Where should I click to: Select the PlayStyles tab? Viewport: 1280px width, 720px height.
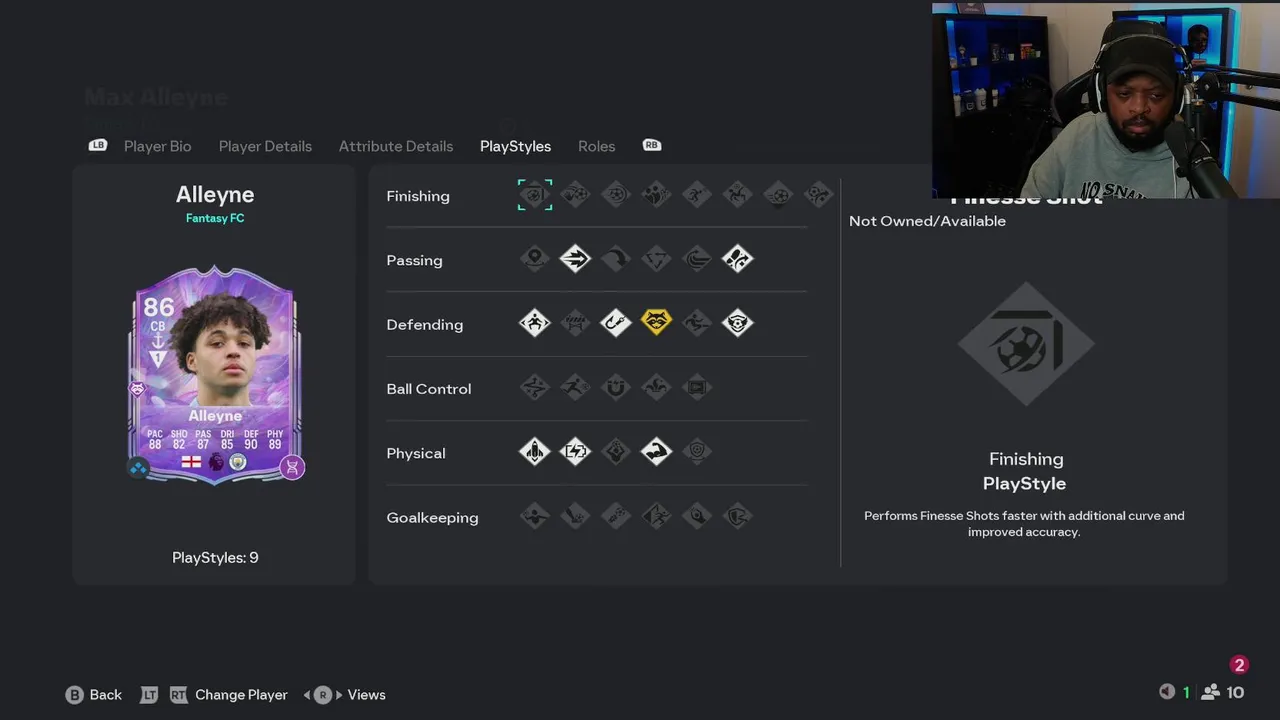click(x=515, y=146)
